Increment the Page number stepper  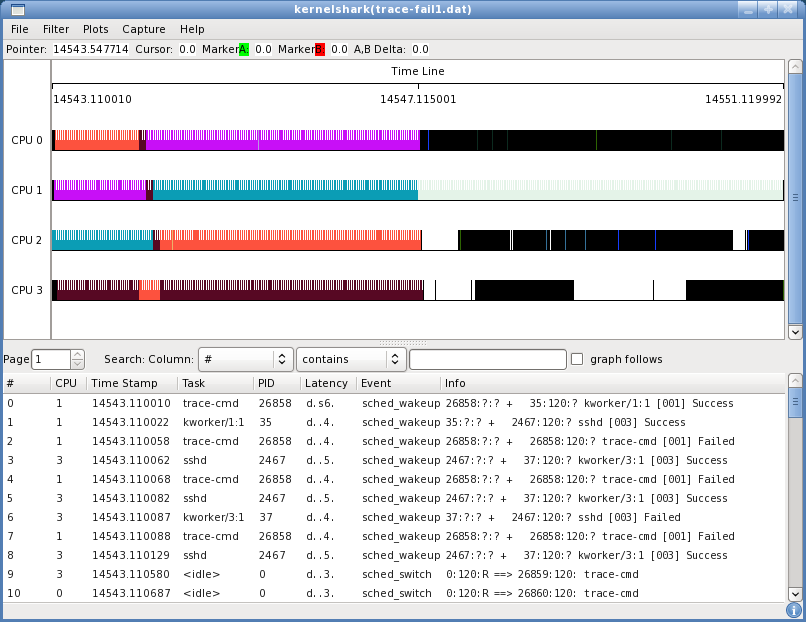(x=78, y=354)
